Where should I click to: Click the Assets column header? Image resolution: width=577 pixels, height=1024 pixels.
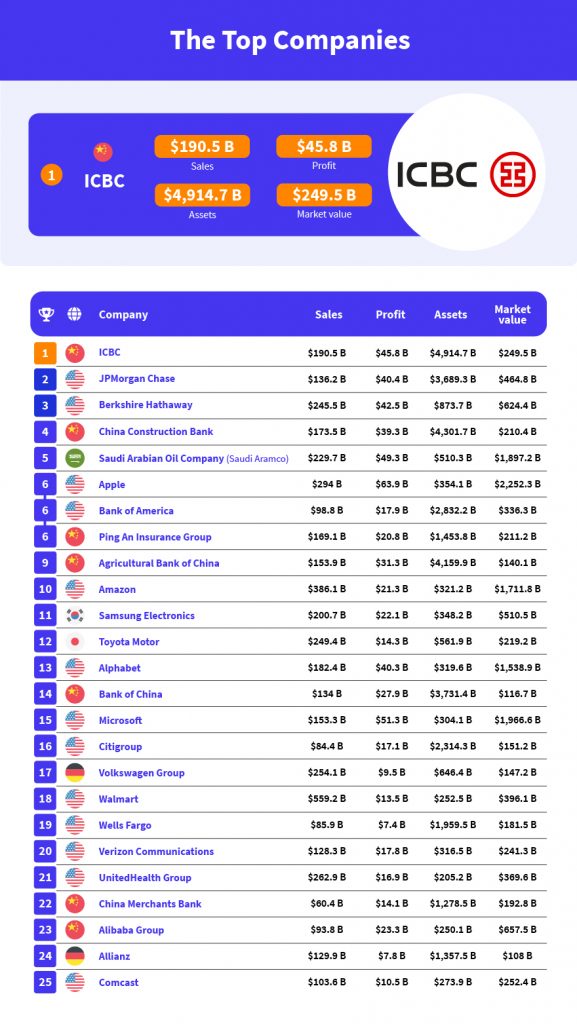click(450, 314)
